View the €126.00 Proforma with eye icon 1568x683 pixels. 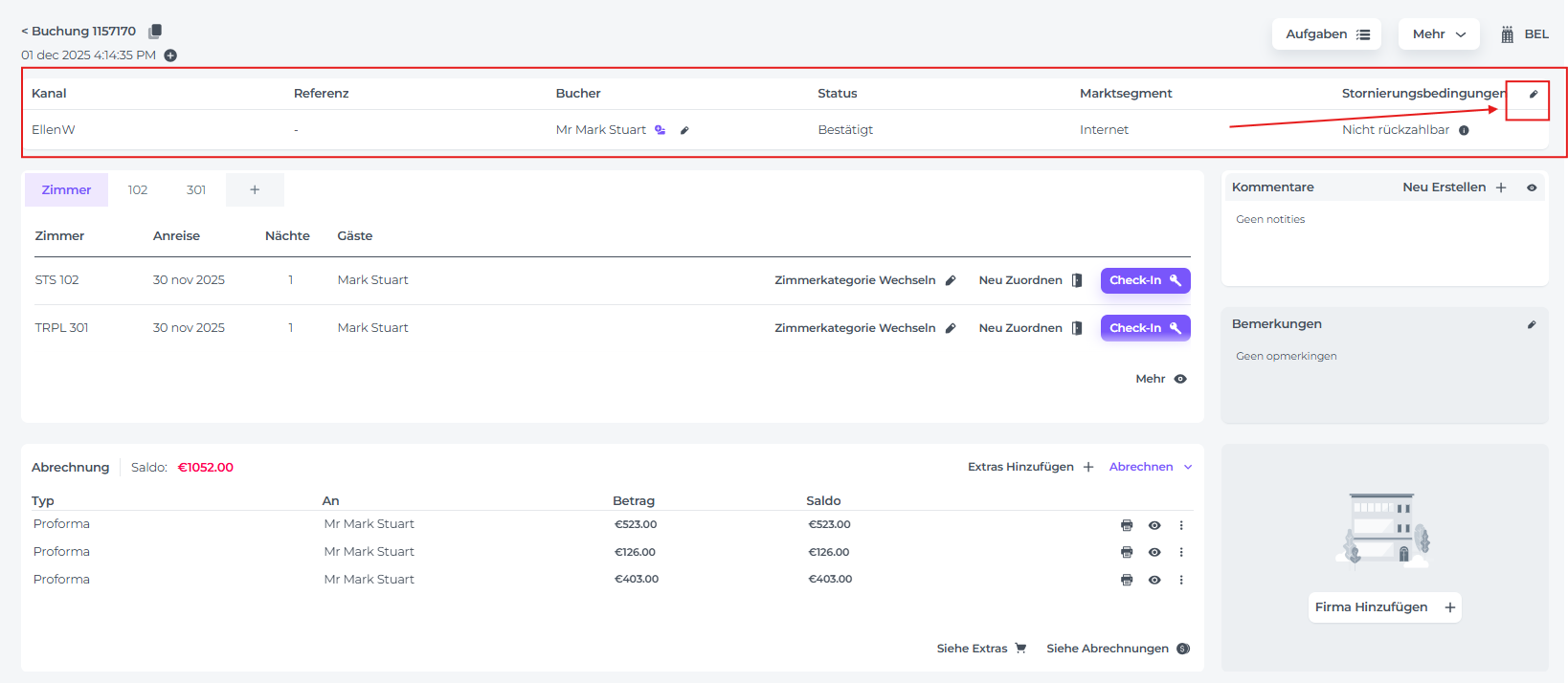[x=1154, y=552]
